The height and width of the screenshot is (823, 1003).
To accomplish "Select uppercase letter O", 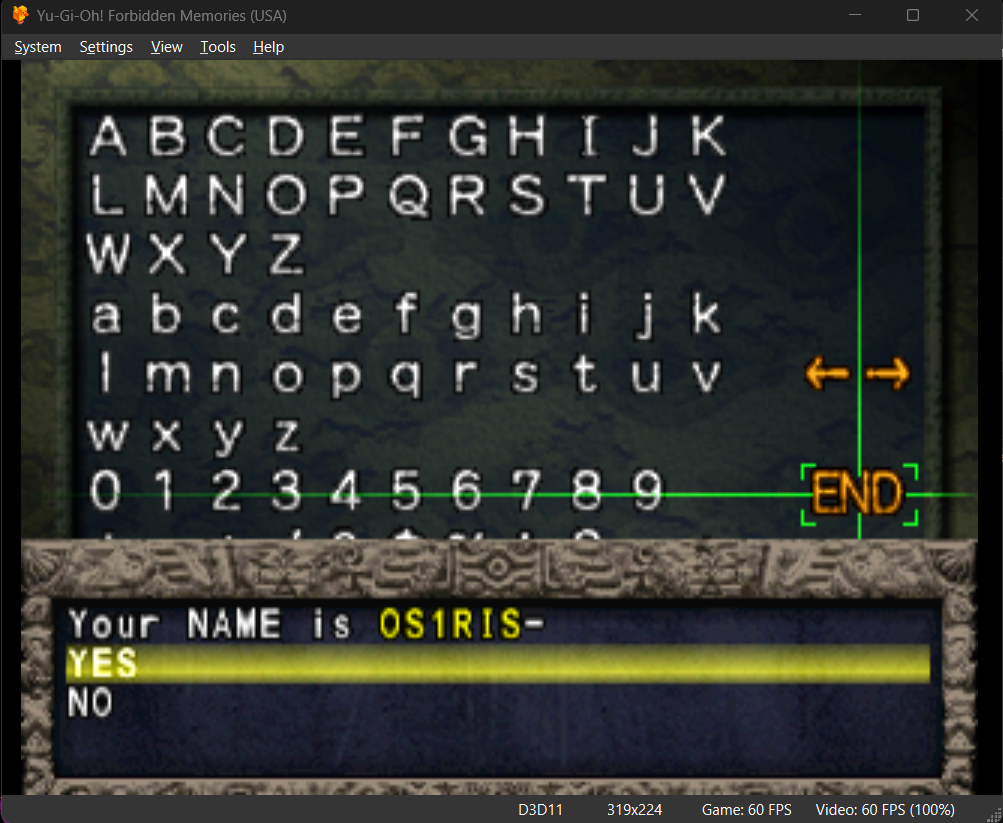I will click(x=286, y=194).
